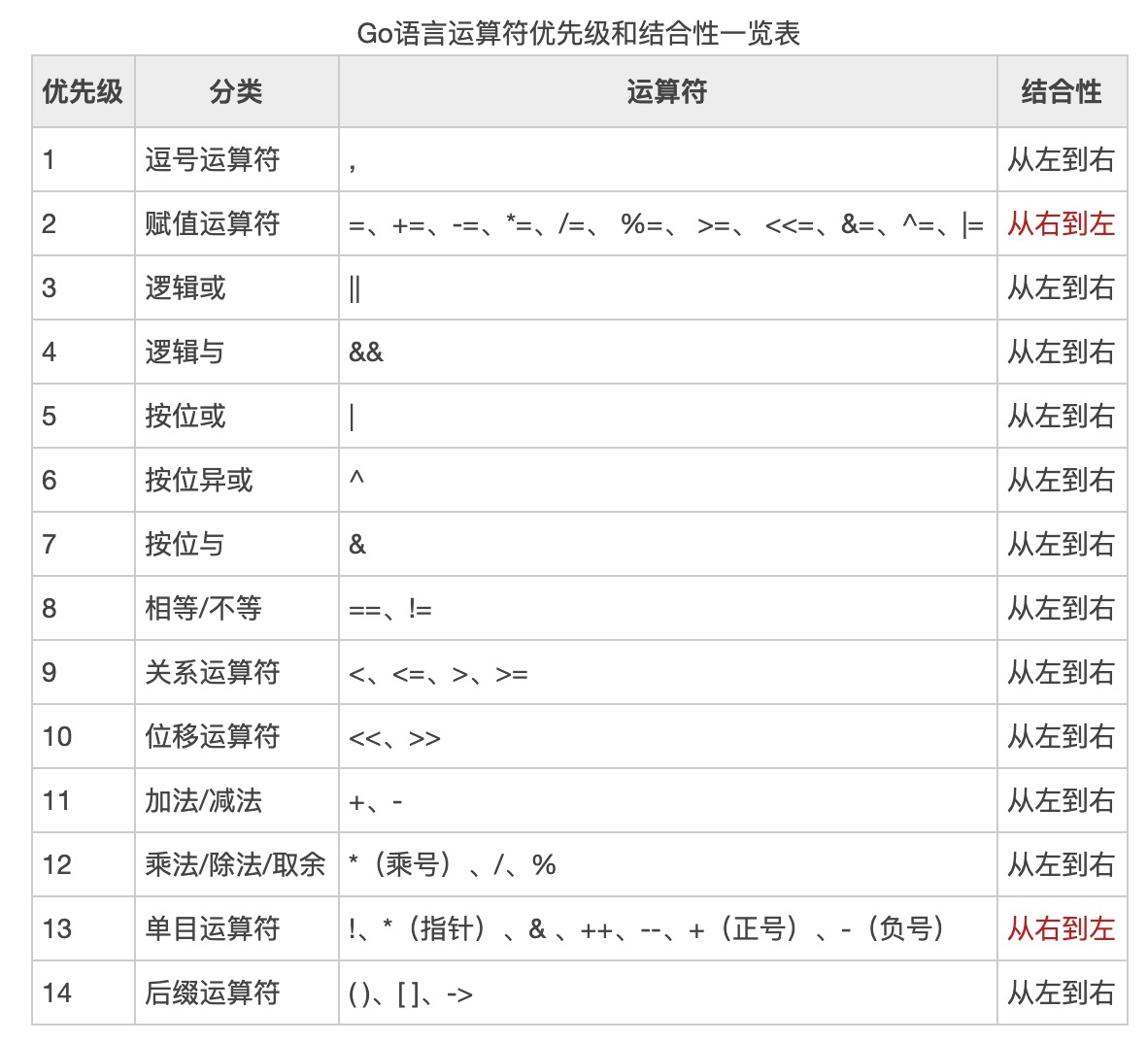Viewport: 1148px width, 1043px height.
Task: Click the single '&' operator in the 按位与 row
Action: pos(357,545)
